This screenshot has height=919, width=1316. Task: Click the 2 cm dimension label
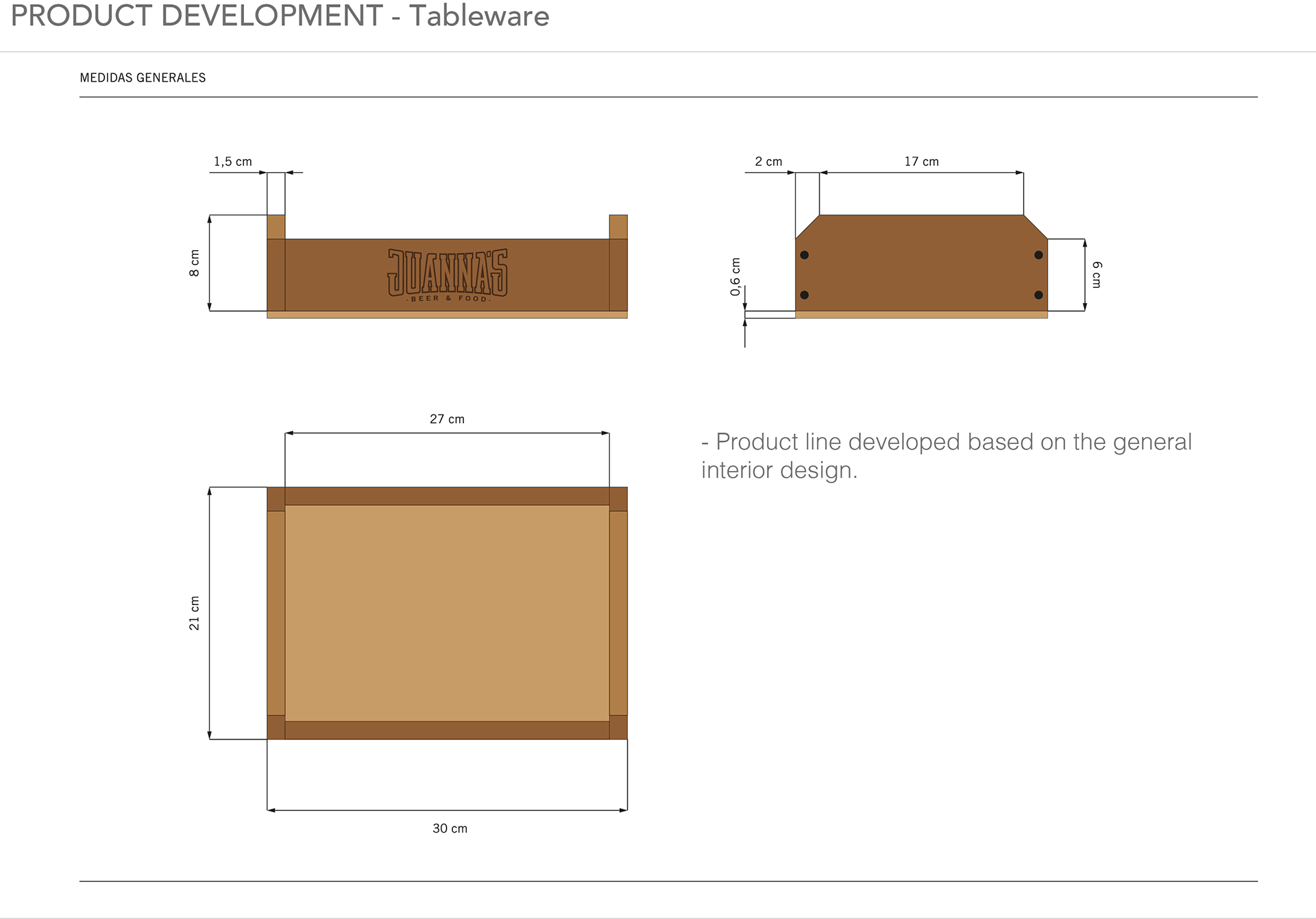coord(768,162)
